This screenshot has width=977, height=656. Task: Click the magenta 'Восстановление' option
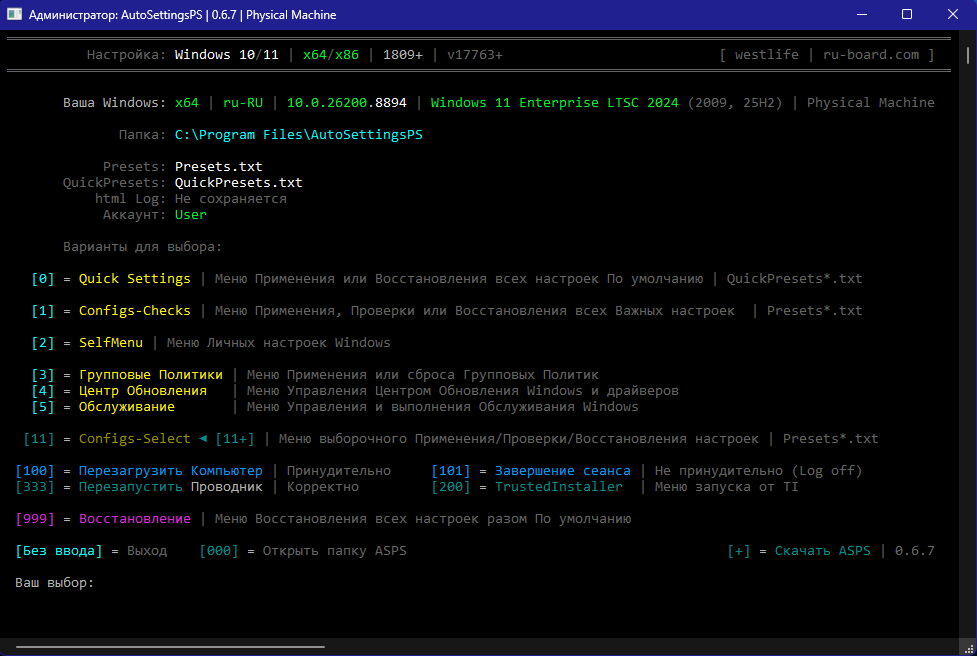(x=135, y=519)
